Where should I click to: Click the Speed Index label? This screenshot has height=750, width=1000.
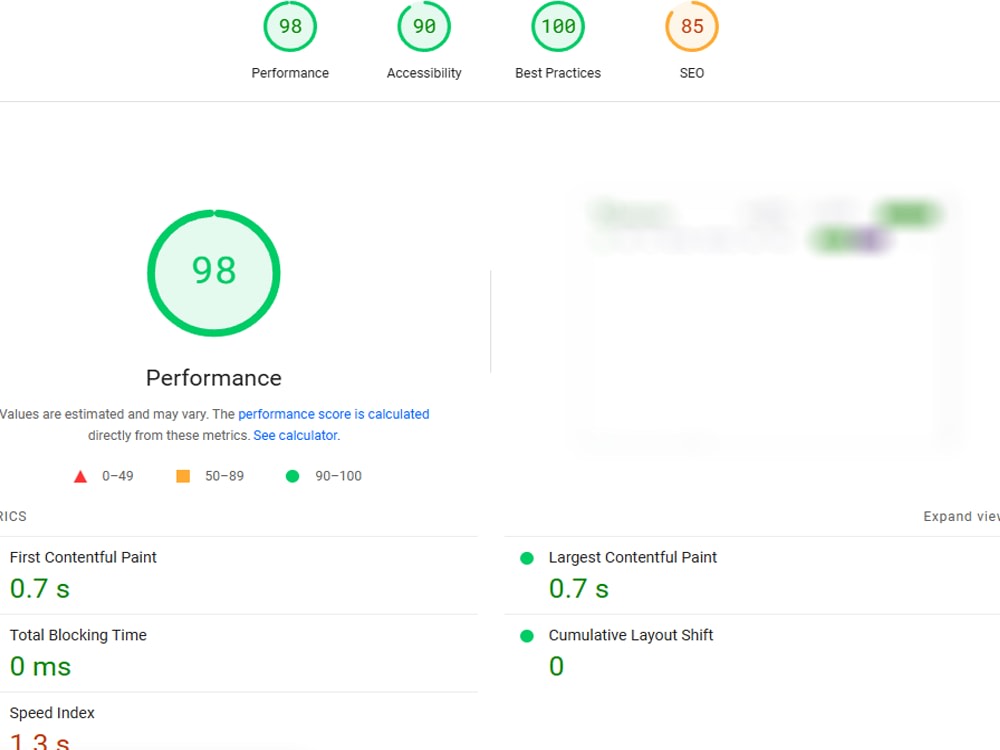tap(52, 713)
